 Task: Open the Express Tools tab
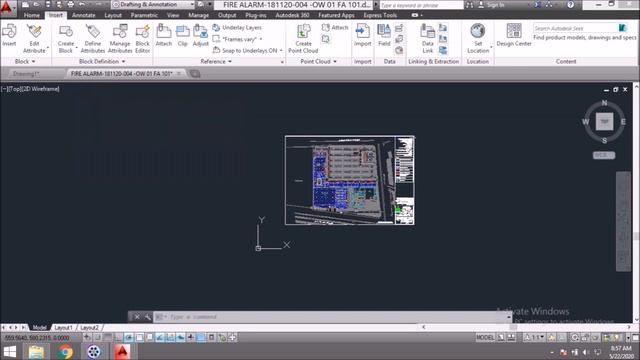380,15
